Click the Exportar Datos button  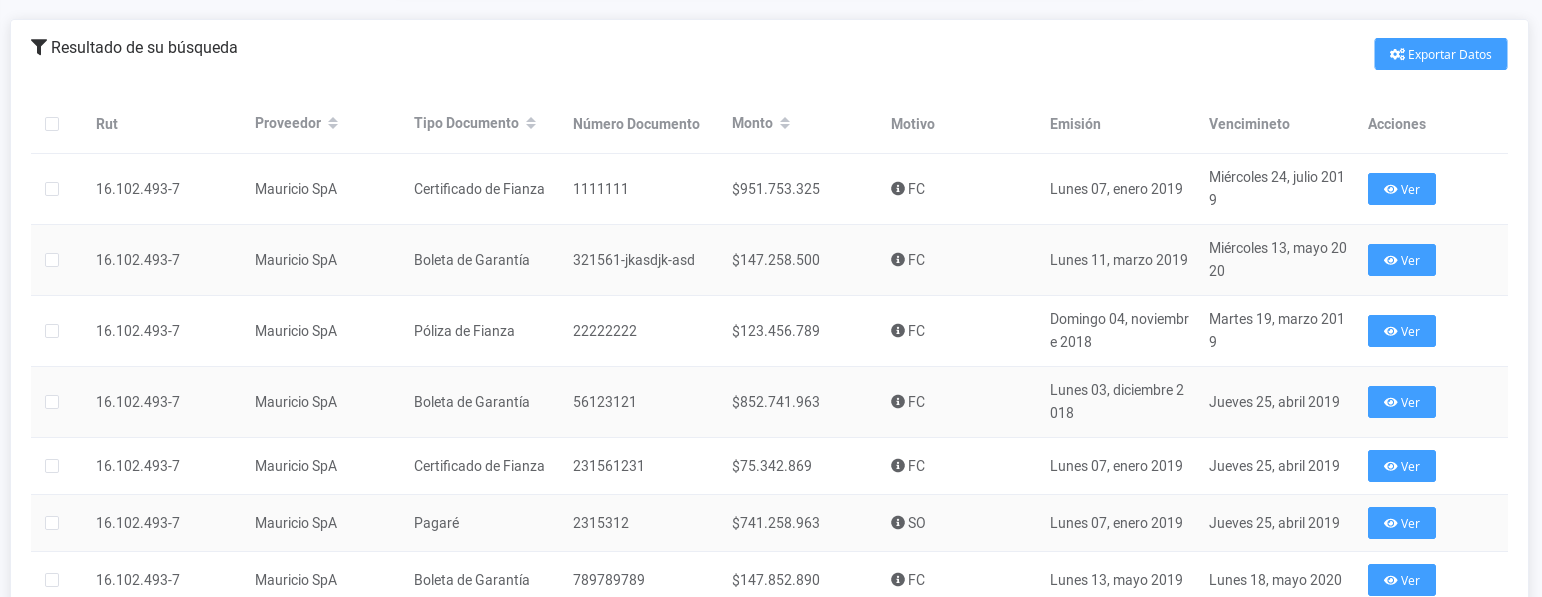click(1440, 54)
